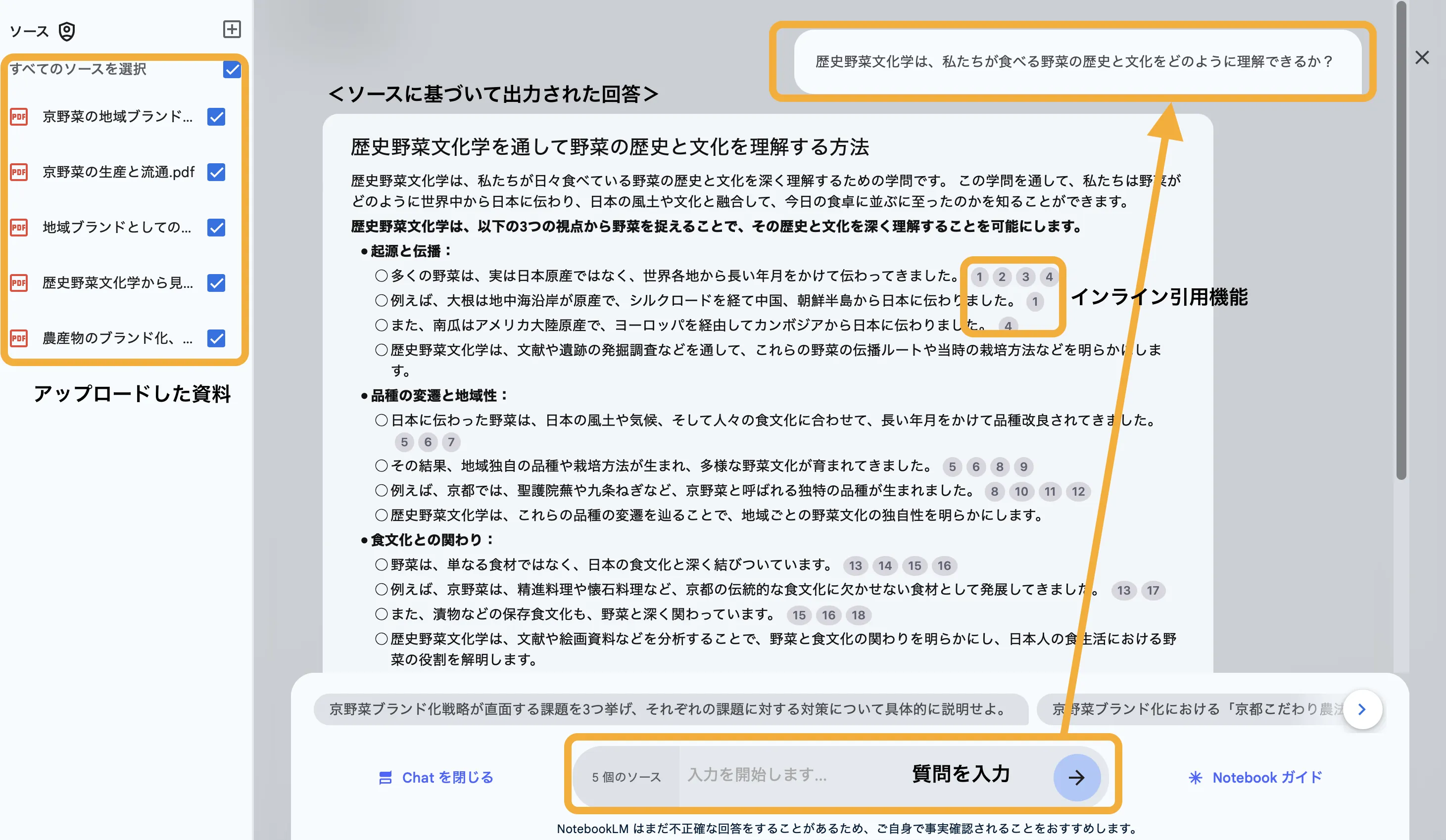This screenshot has height=840, width=1446.
Task: Click the 品種の変遷と地域性 bullet heading
Action: 439,396
